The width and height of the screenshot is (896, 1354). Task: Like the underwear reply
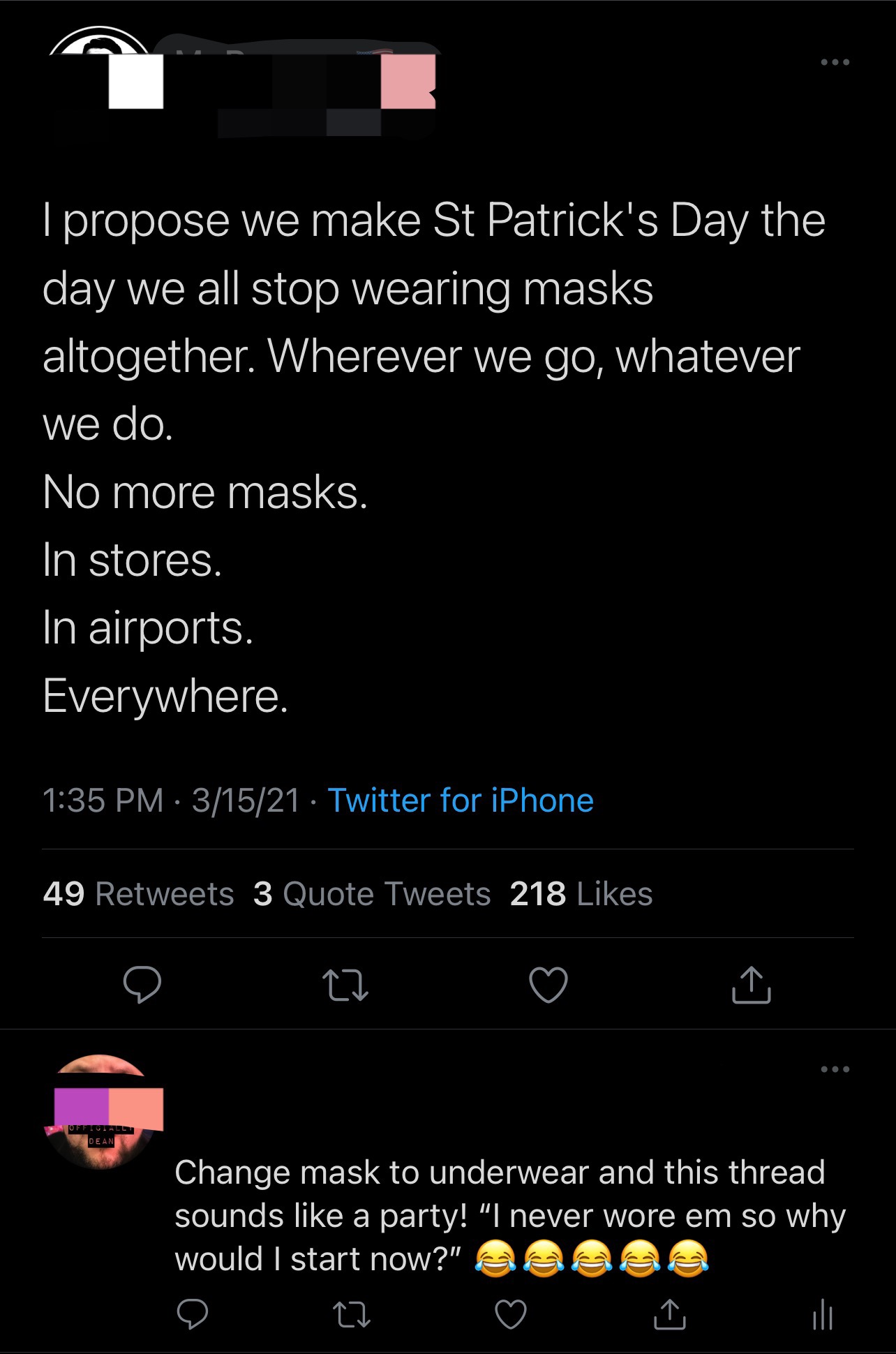(511, 1314)
